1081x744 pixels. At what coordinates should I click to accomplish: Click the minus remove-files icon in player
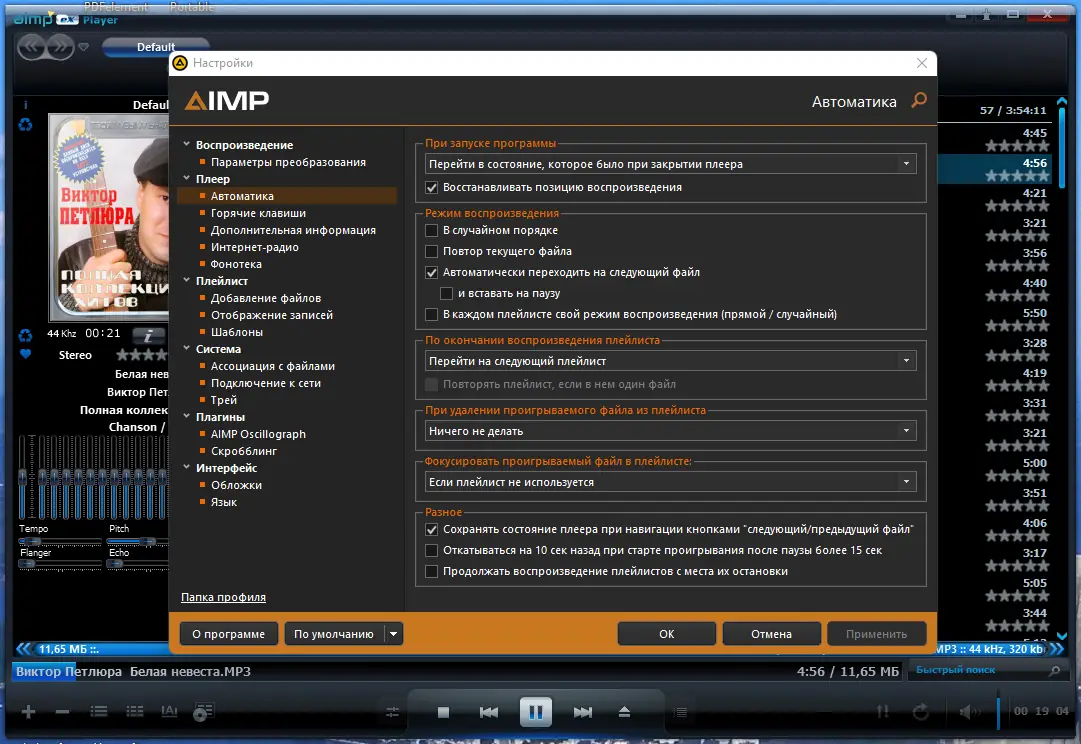point(62,712)
